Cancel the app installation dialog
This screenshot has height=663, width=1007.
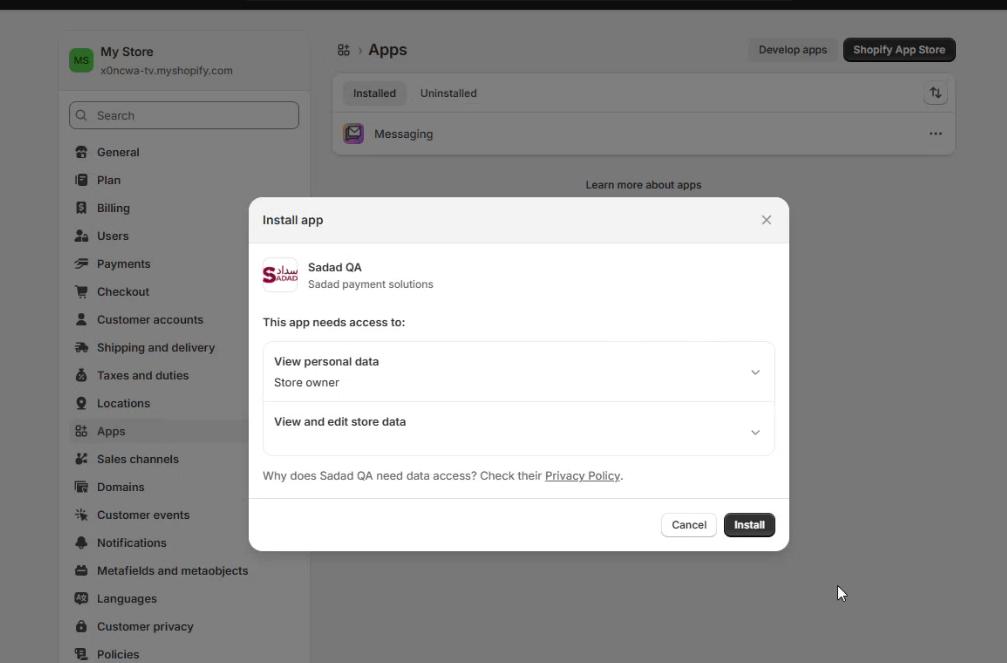[x=688, y=525]
